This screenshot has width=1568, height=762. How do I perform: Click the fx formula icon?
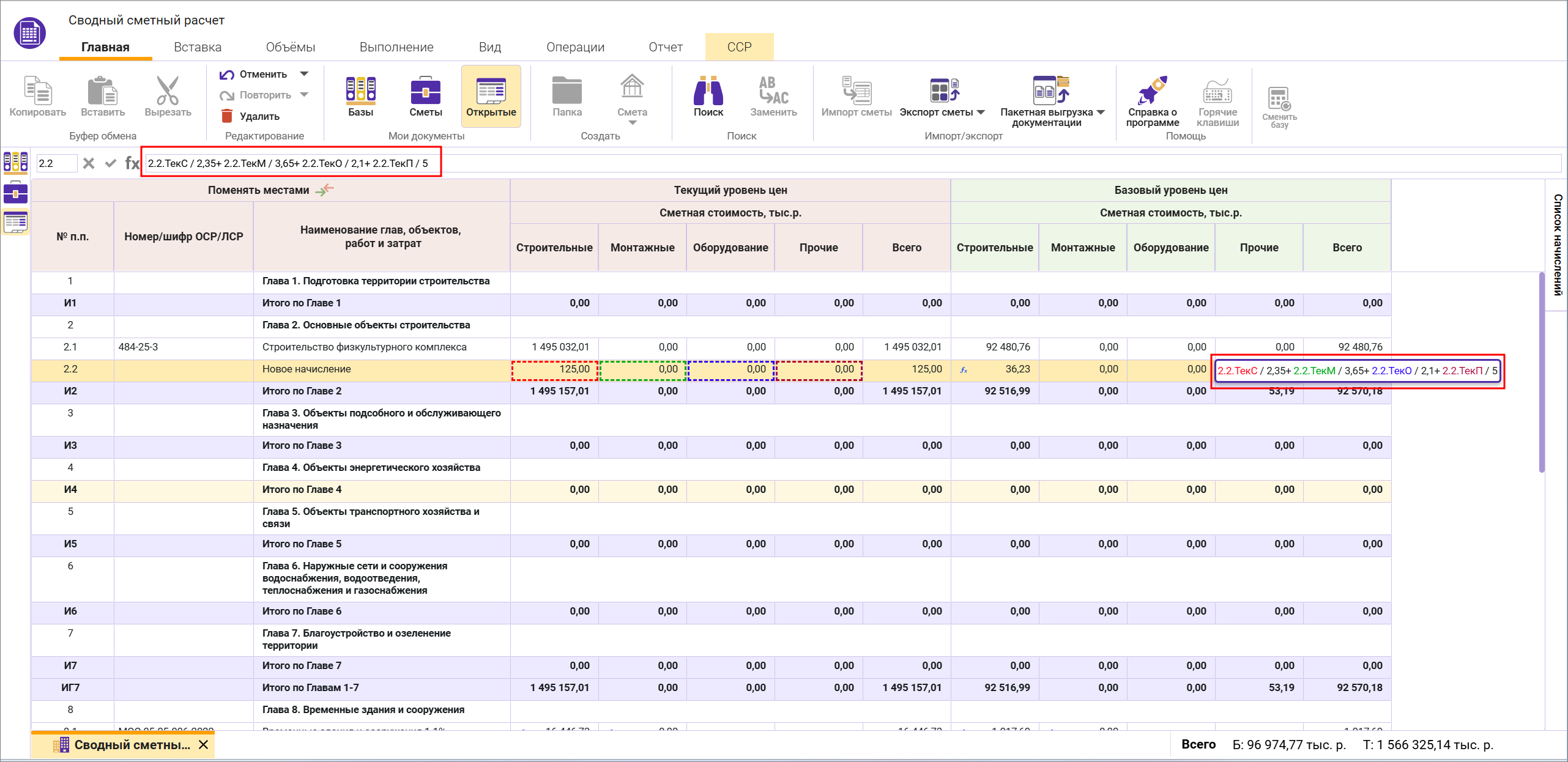132,163
